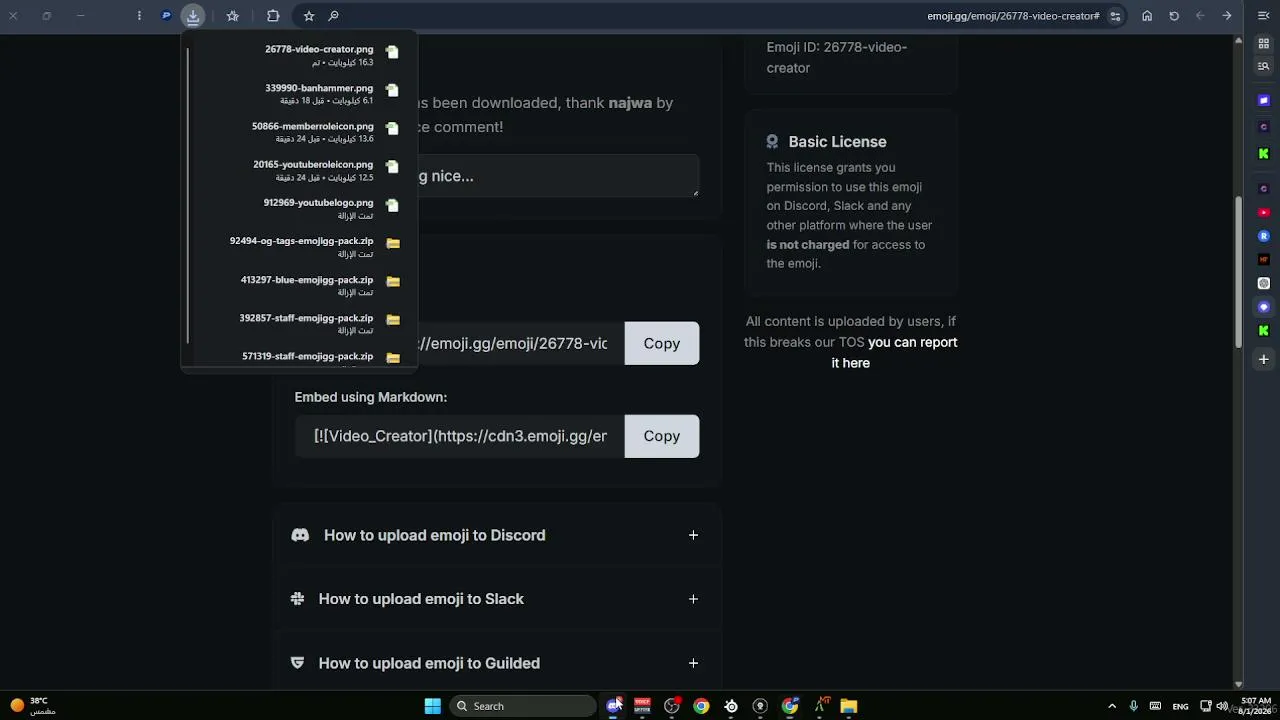This screenshot has width=1280, height=720.
Task: Click the microphone tray icon
Action: [1133, 706]
